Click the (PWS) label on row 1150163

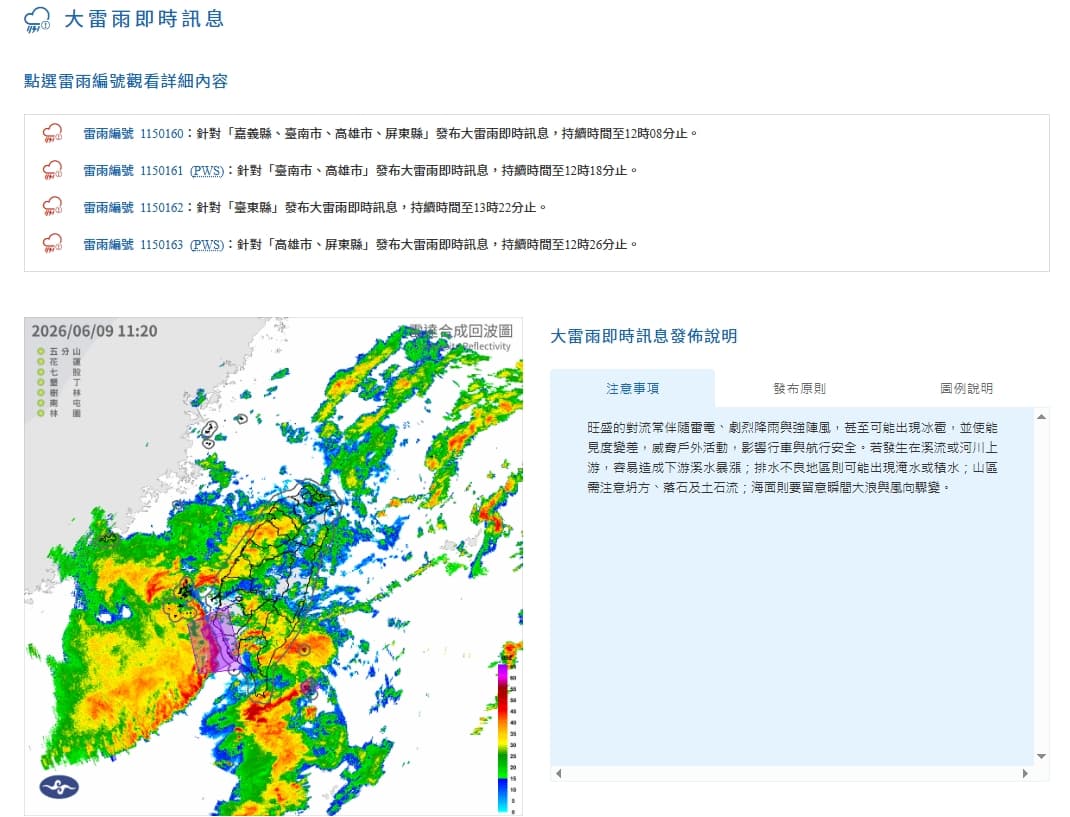click(207, 244)
